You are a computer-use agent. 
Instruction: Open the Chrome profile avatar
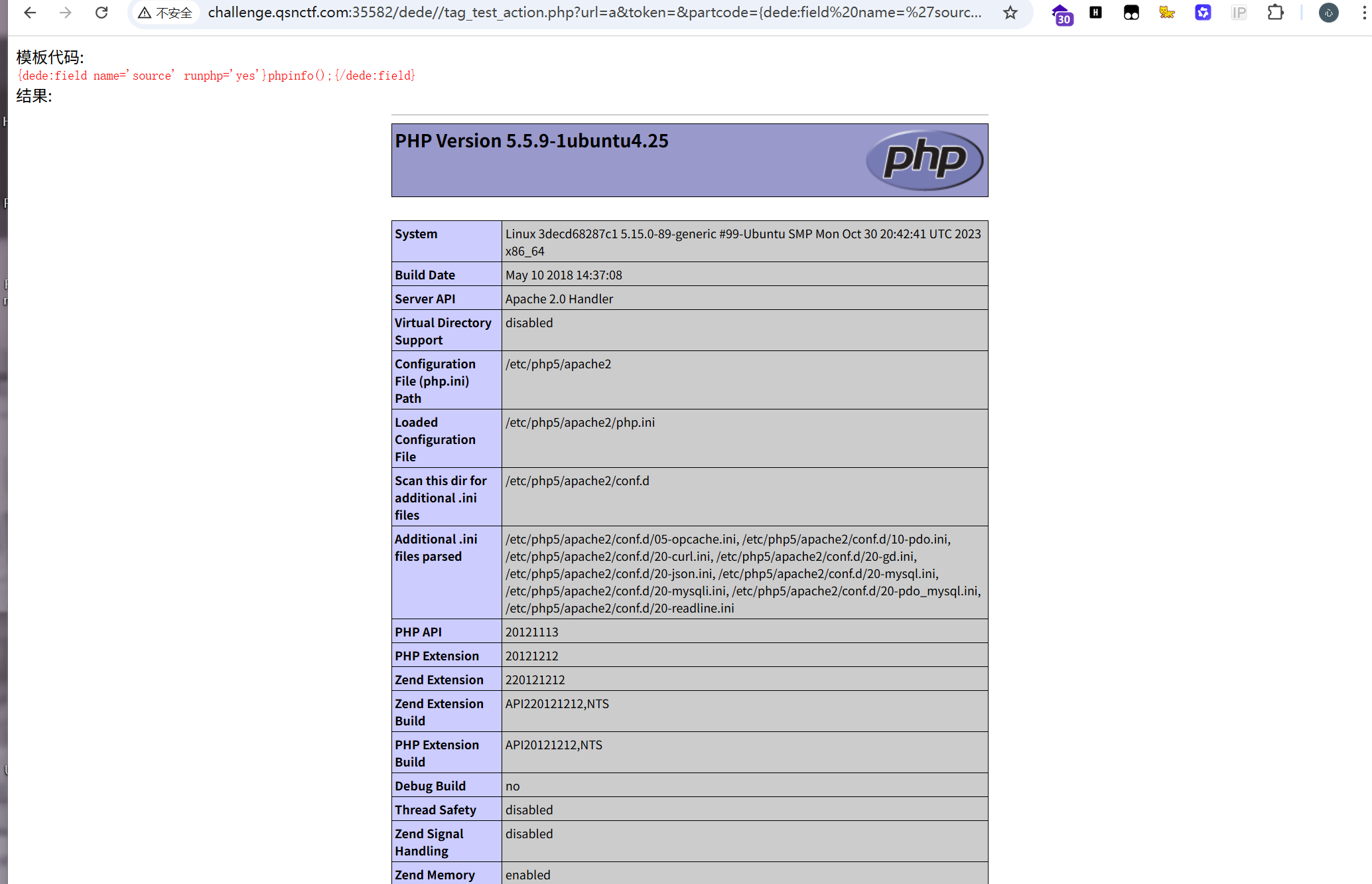click(1328, 13)
